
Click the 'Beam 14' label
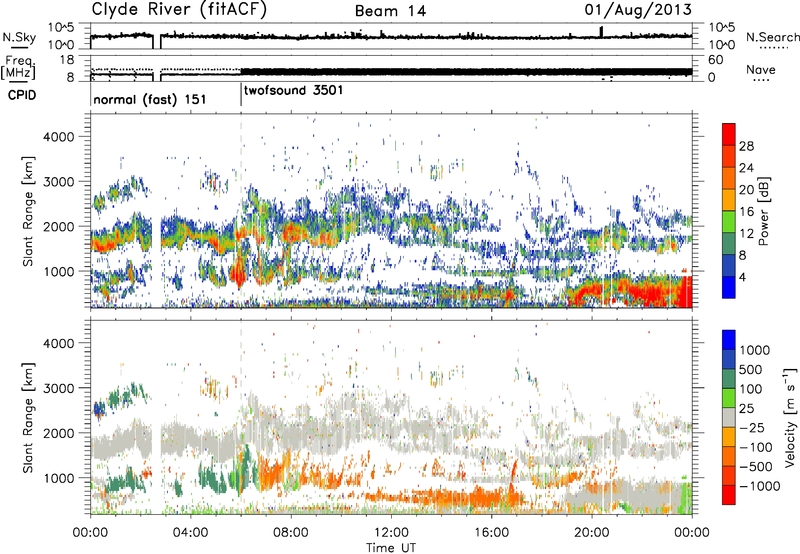tap(390, 11)
